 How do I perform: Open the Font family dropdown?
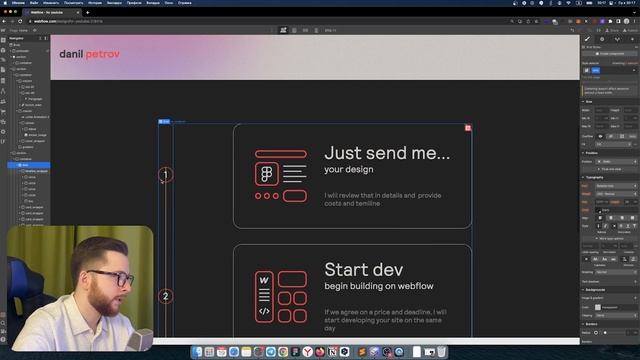click(x=616, y=186)
